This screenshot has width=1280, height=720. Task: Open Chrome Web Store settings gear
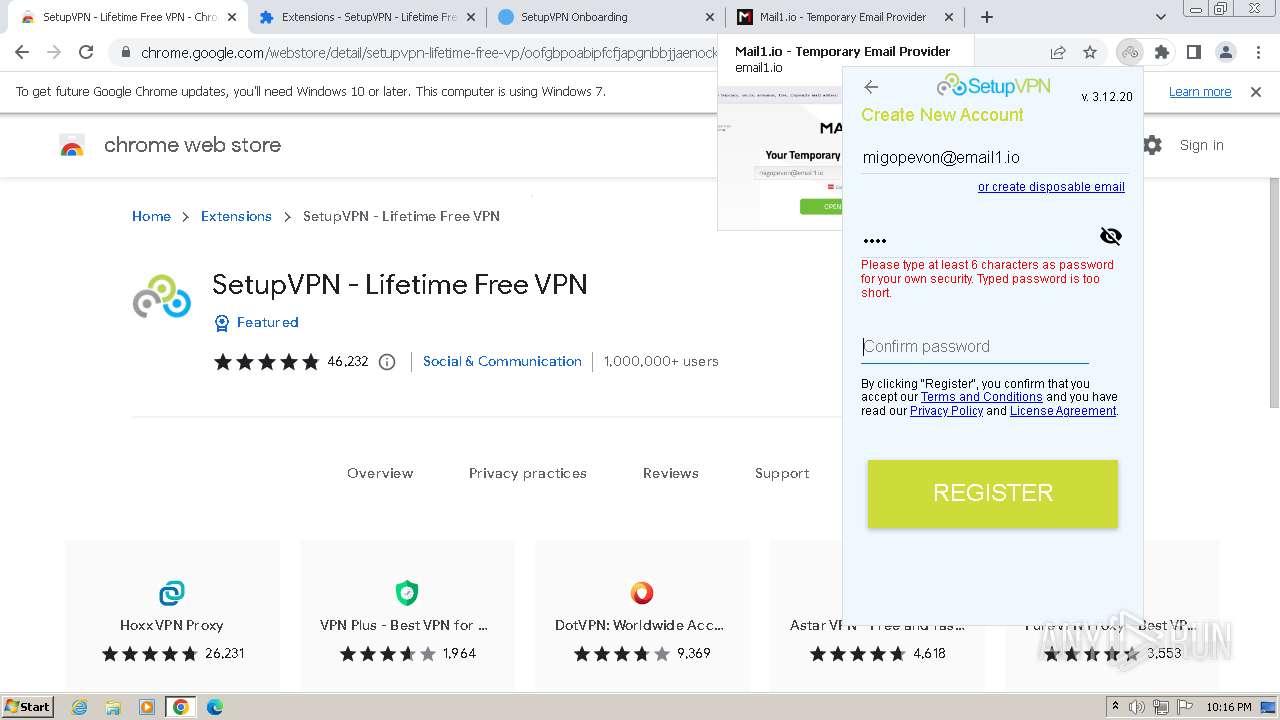[x=1152, y=145]
